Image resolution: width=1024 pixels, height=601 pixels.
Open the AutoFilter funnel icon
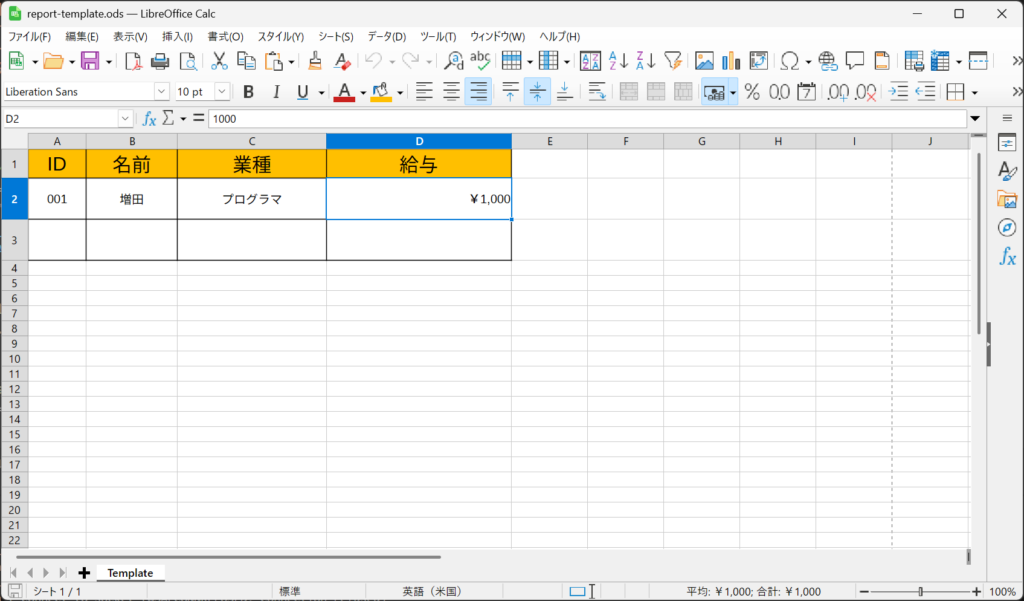point(673,61)
